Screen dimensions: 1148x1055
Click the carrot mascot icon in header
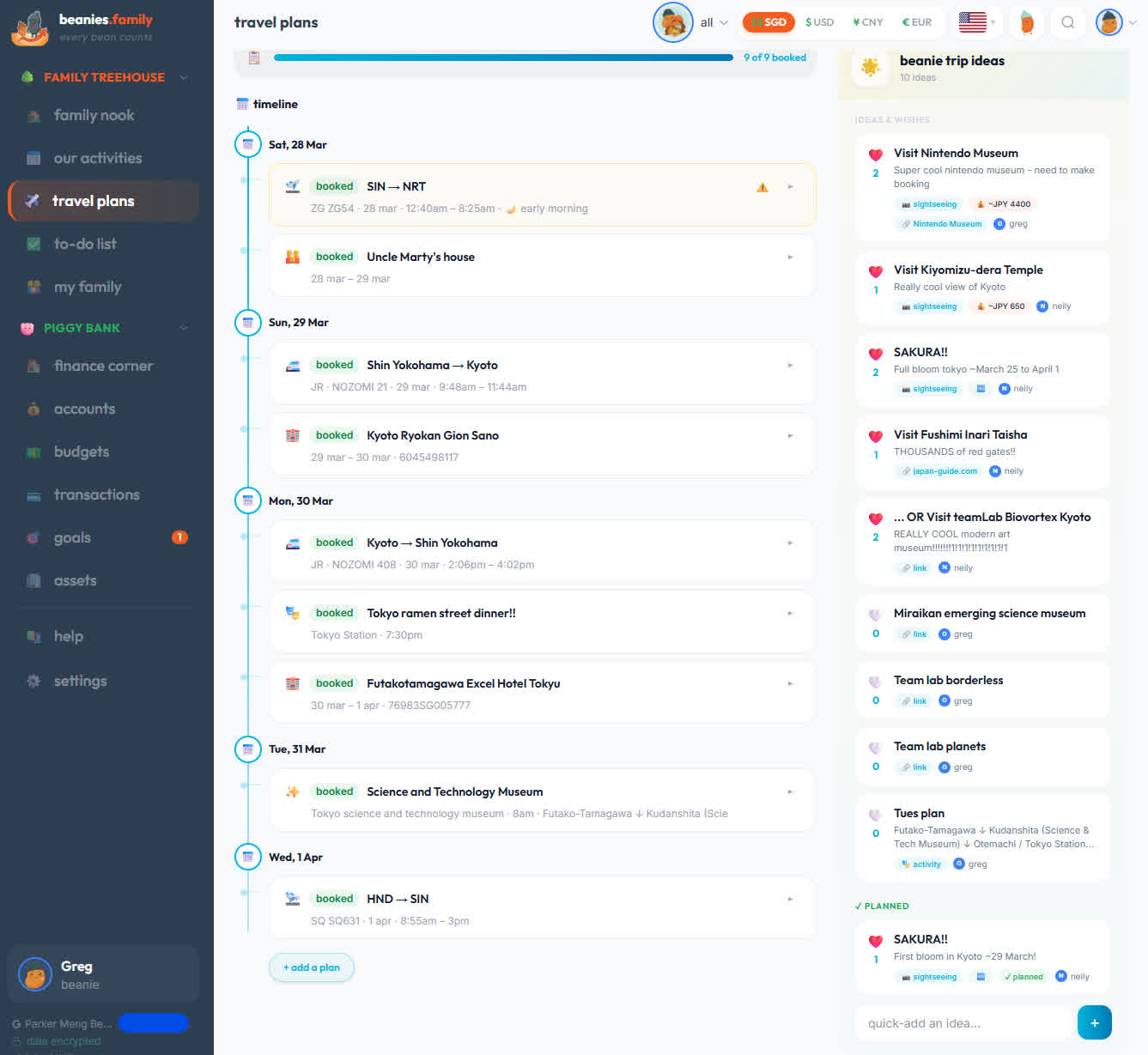(1027, 22)
